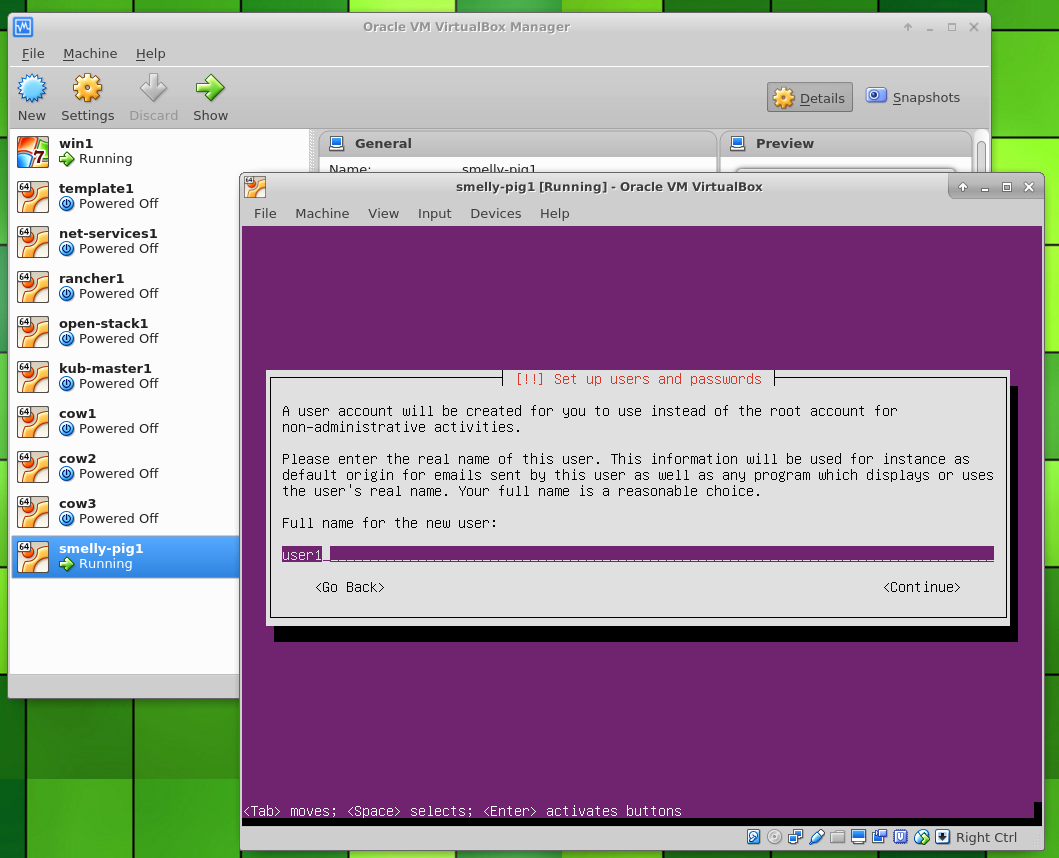
Task: Click the full name input field
Action: coord(638,555)
